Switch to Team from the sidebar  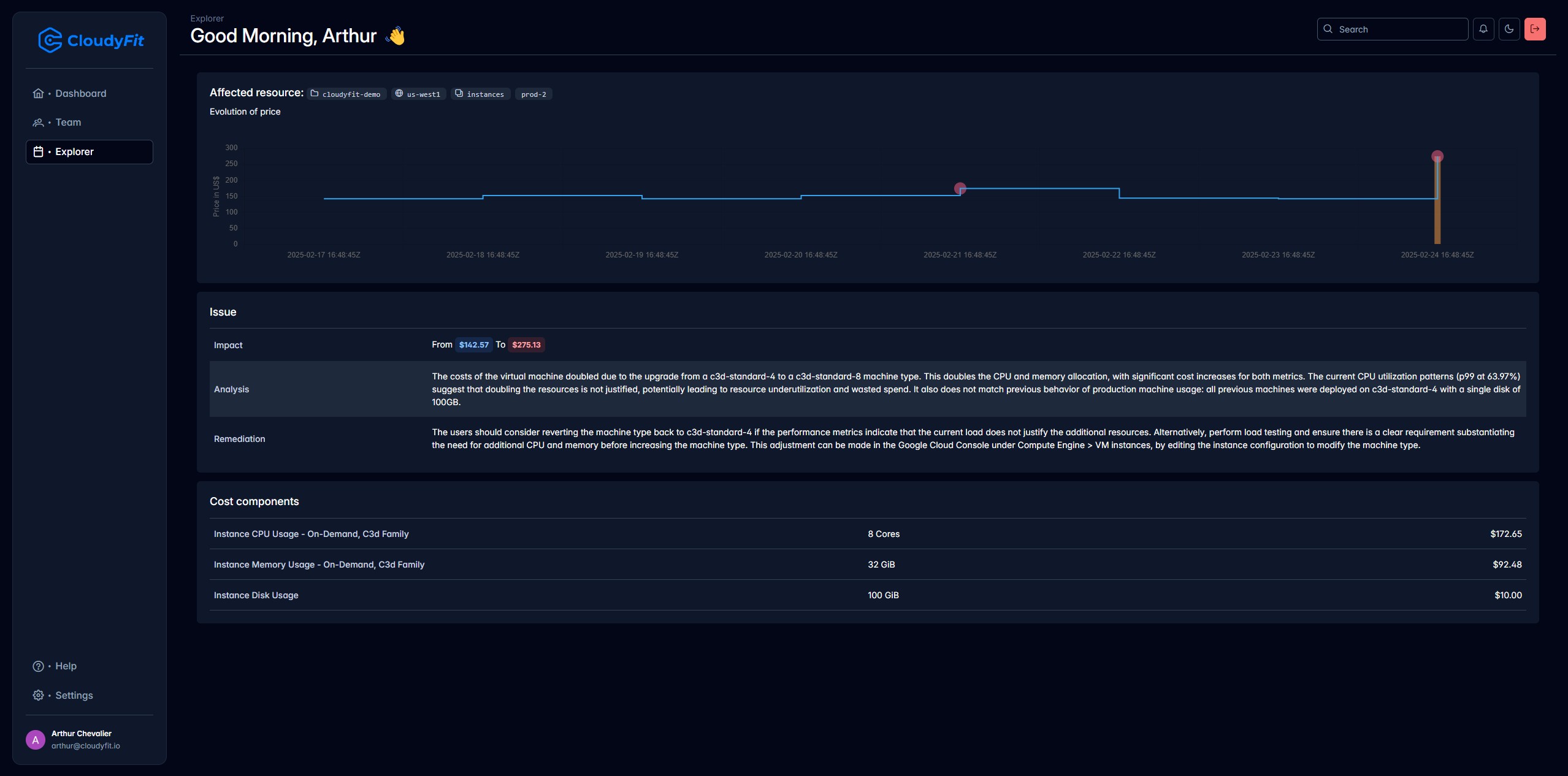pos(67,122)
